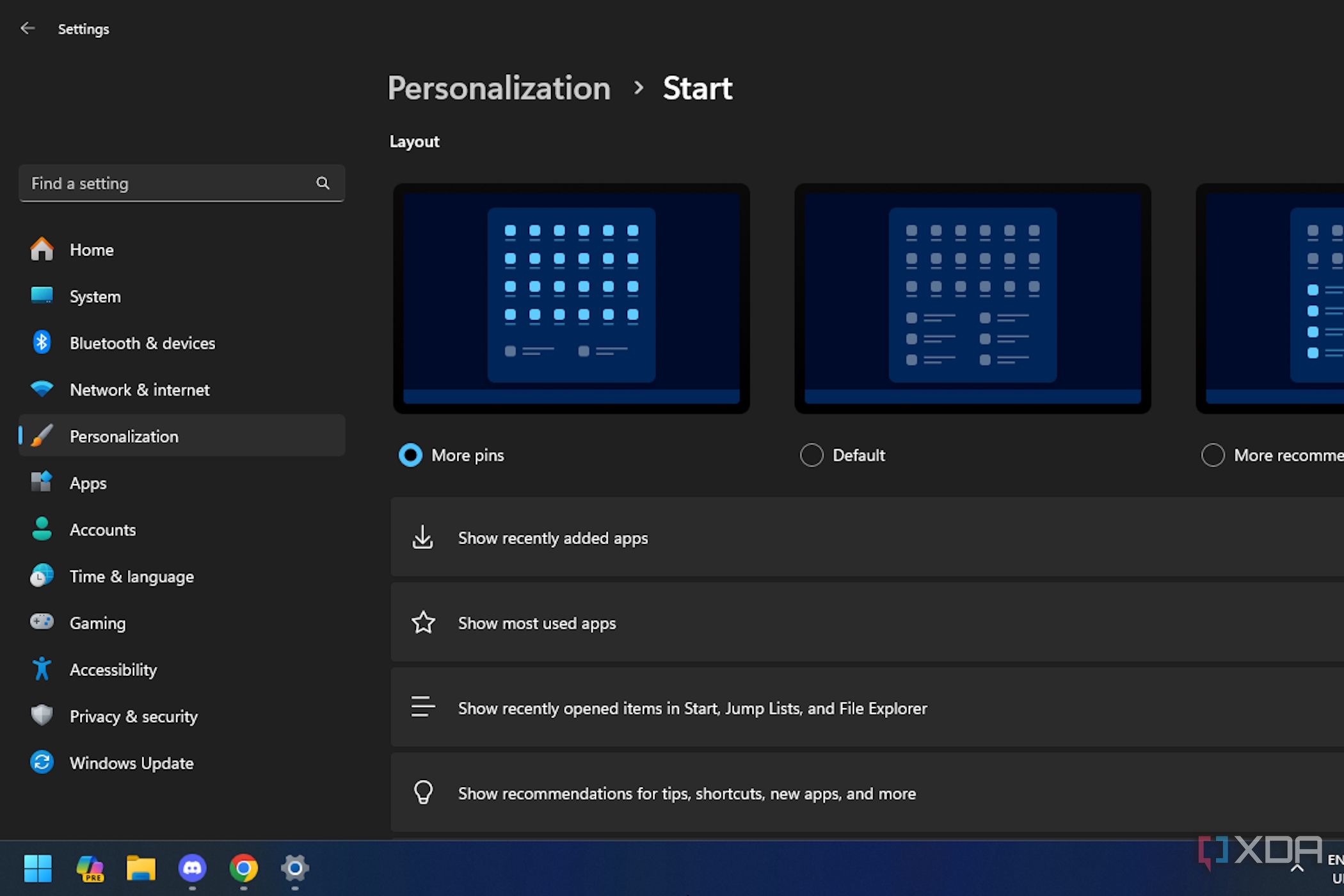Screen dimensions: 1344x896
Task: Click the Personalization paintbrush icon
Action: click(42, 436)
